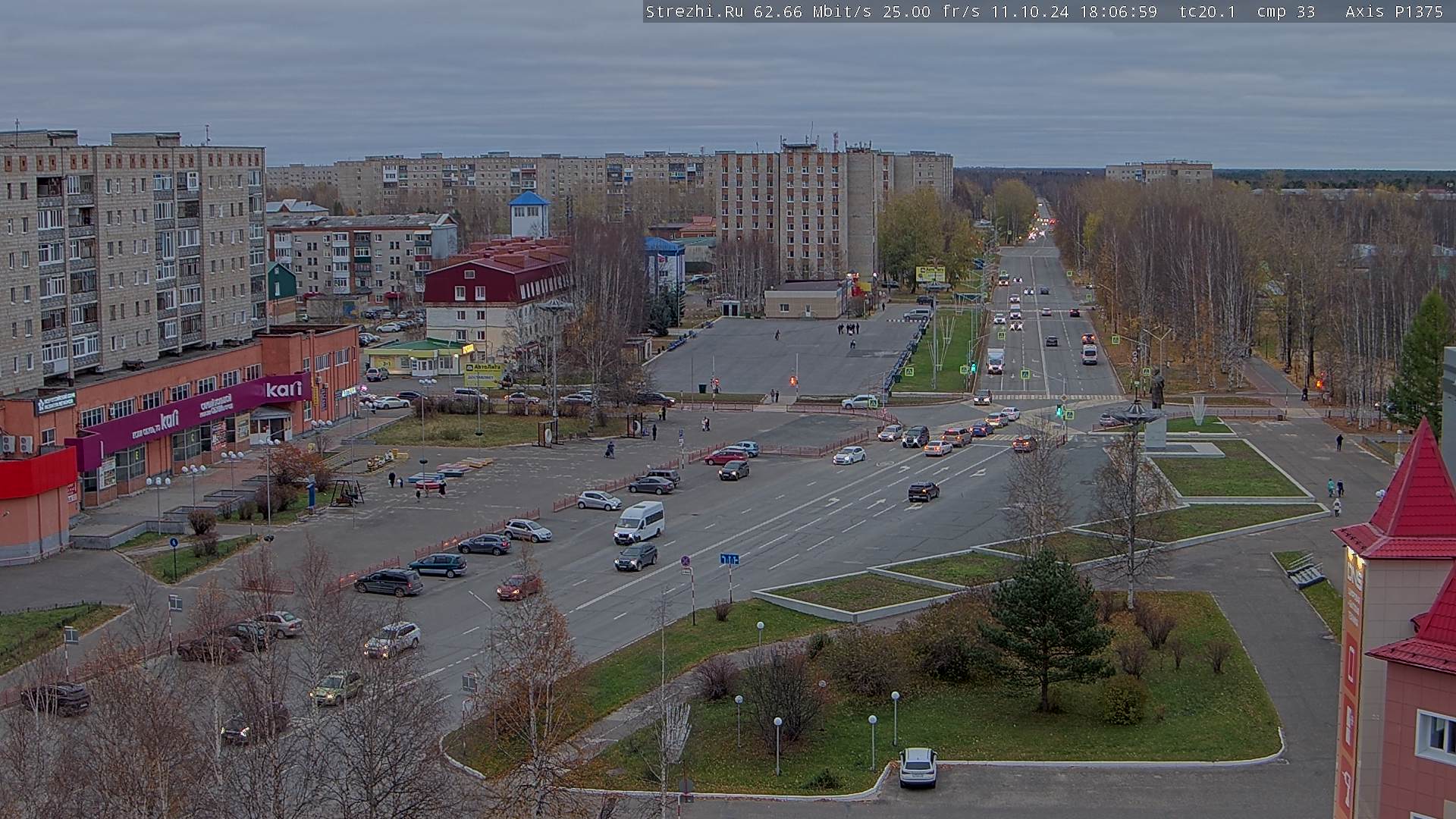Click the cmp 33 compression value
The width and height of the screenshot is (1456, 819).
tap(1285, 11)
